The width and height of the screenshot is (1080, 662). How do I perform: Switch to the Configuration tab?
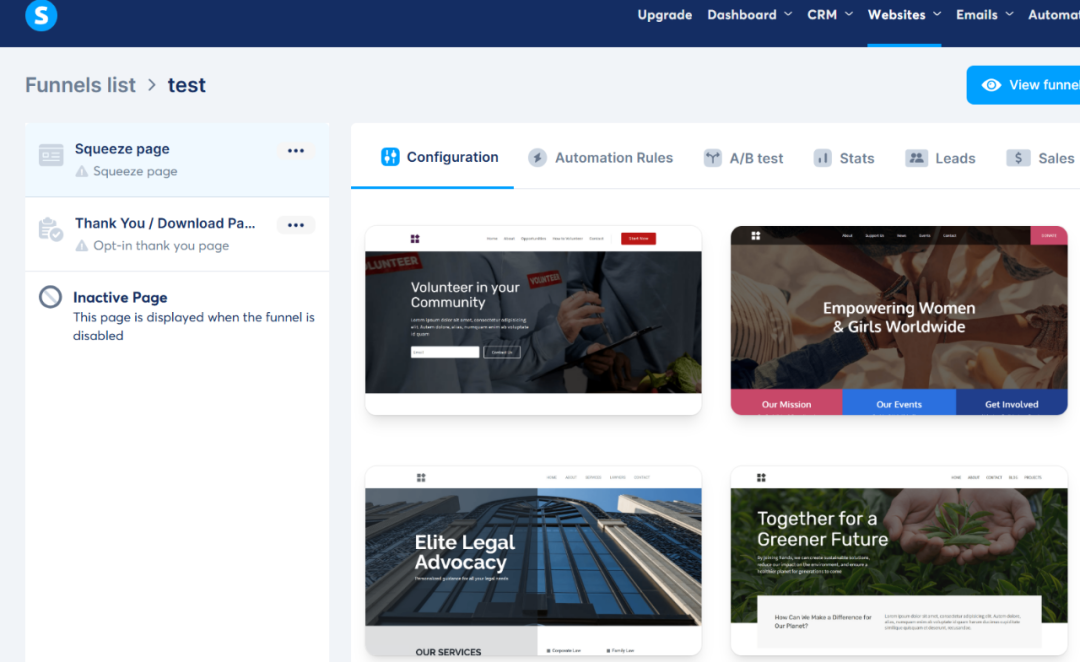[439, 157]
